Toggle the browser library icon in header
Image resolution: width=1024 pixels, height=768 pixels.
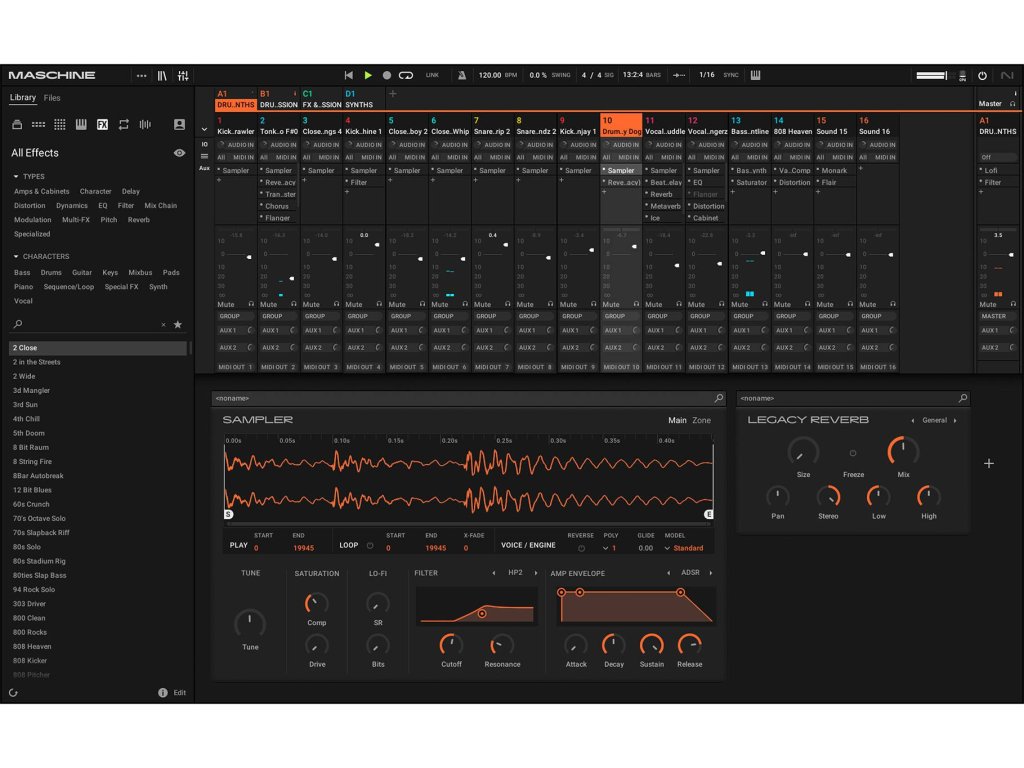(x=162, y=76)
